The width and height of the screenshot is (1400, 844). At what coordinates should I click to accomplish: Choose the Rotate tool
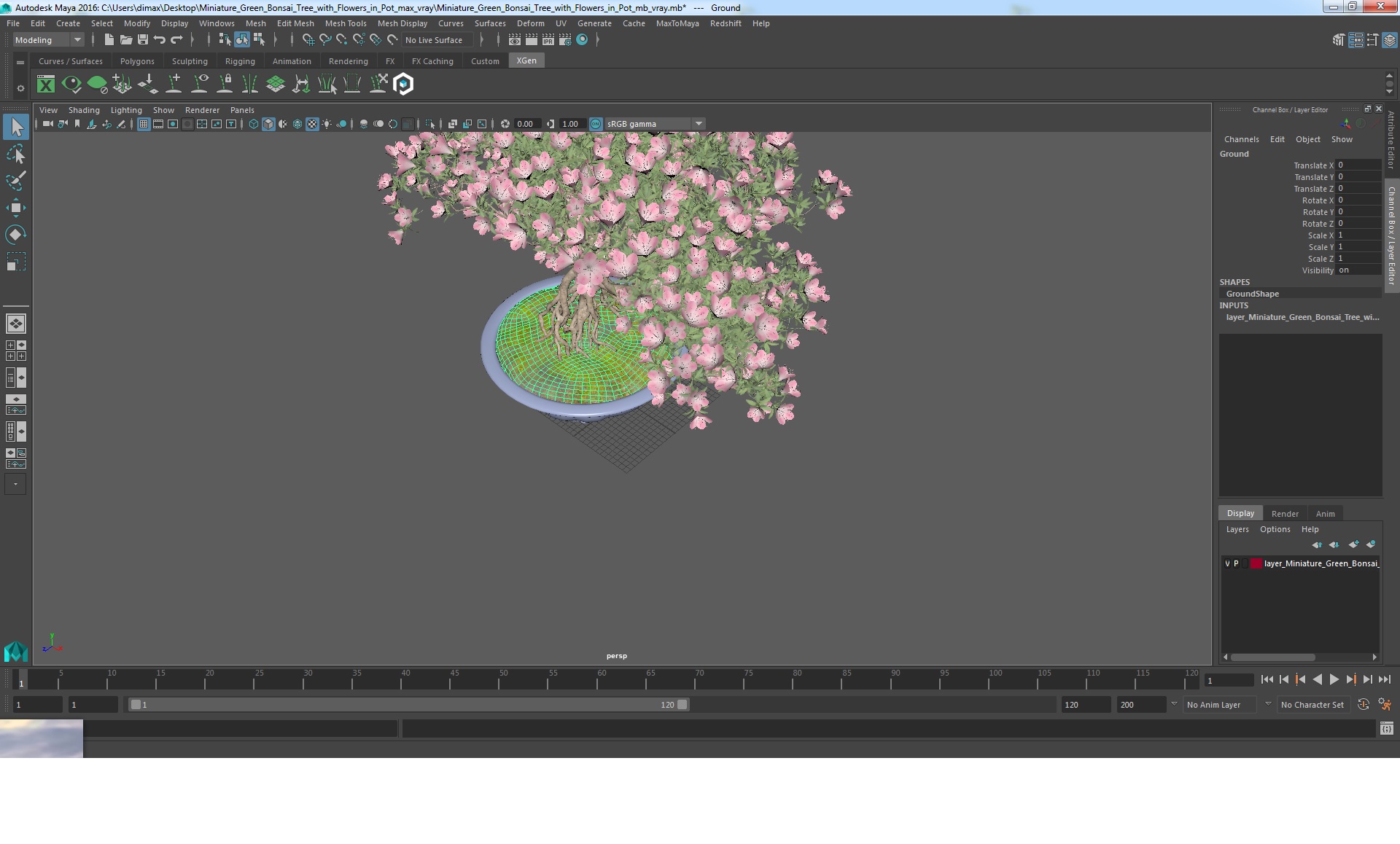pos(15,234)
